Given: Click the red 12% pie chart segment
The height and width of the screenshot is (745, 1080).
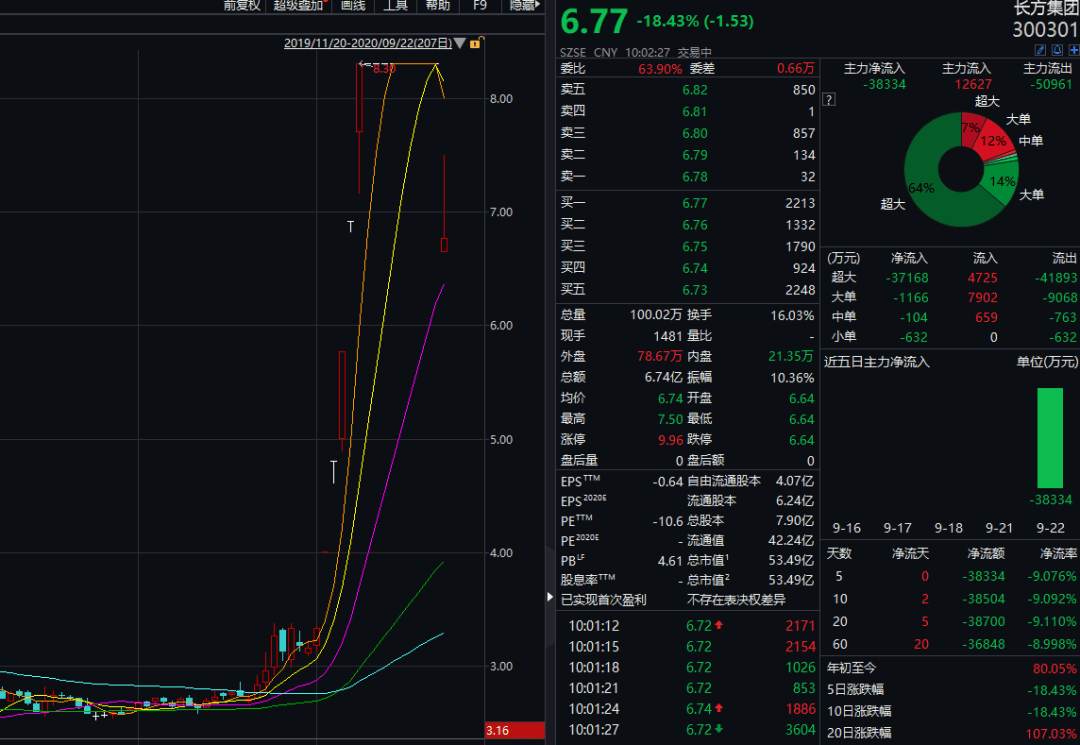Looking at the screenshot, I should [x=991, y=140].
